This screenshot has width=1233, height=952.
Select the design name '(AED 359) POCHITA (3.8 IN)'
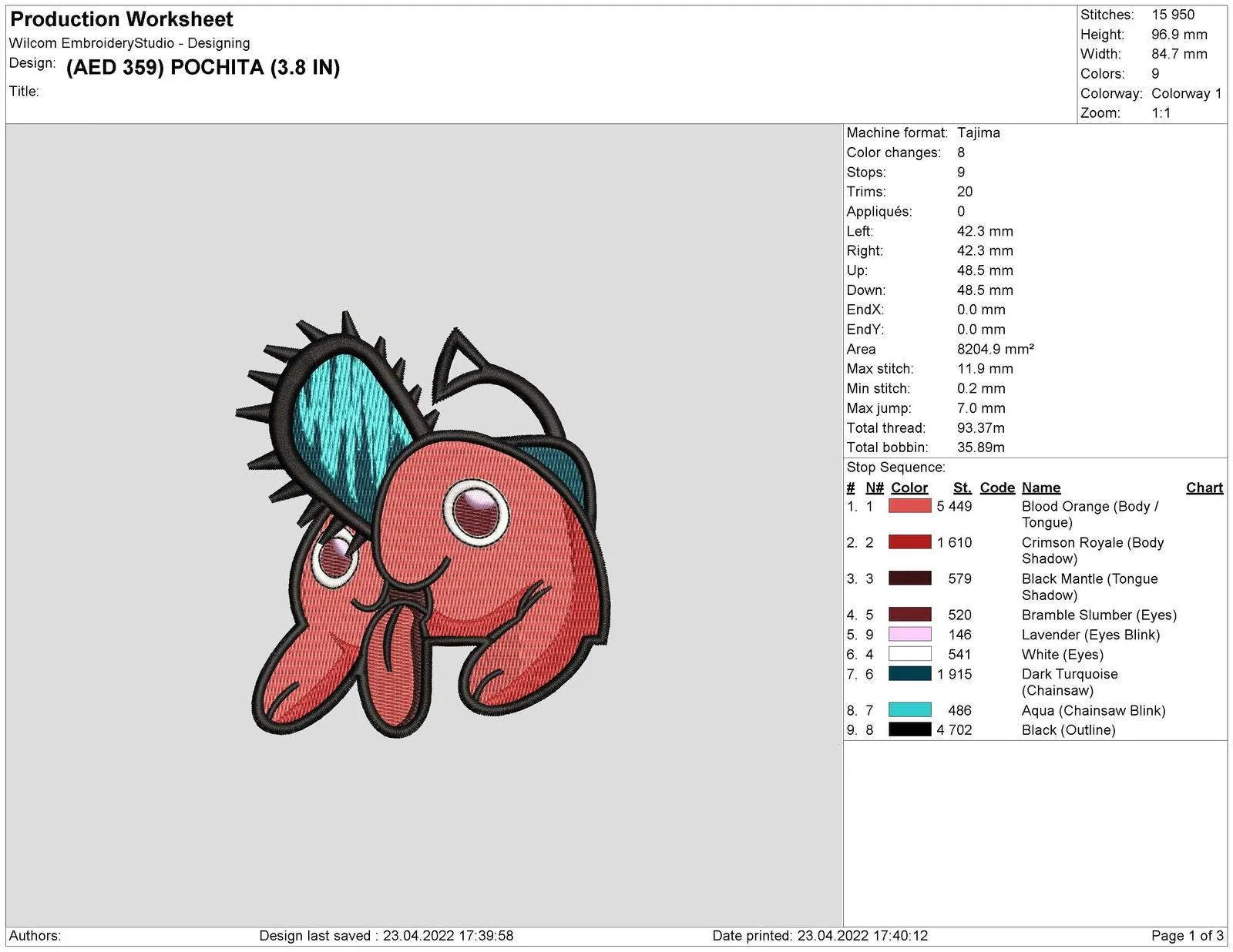(203, 68)
